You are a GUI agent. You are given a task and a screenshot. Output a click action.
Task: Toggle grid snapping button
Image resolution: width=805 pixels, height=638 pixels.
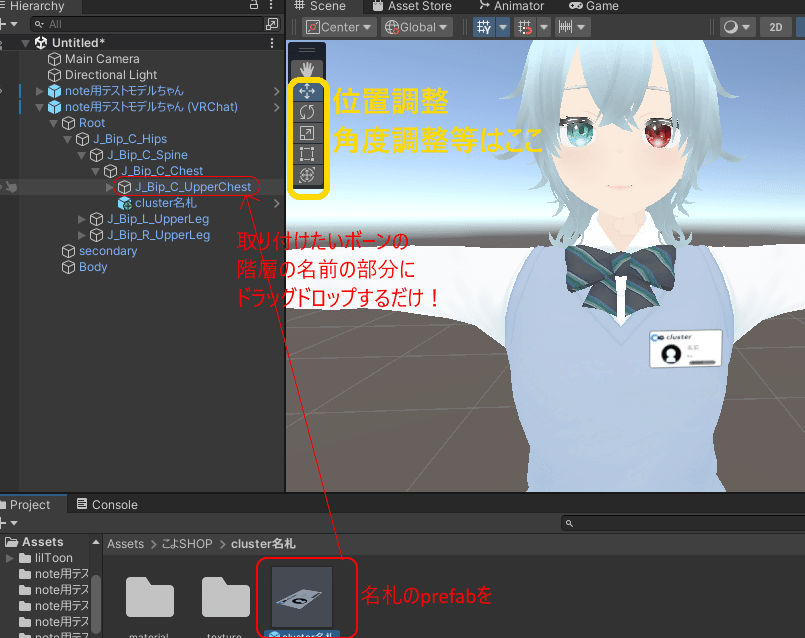pos(525,27)
